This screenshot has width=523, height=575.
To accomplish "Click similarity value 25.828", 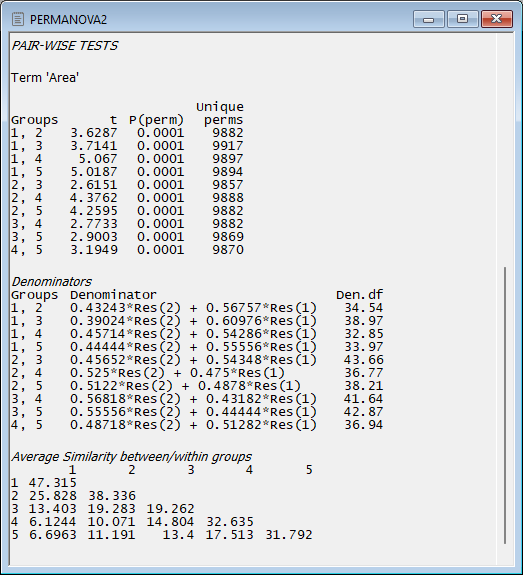I will [x=53, y=496].
